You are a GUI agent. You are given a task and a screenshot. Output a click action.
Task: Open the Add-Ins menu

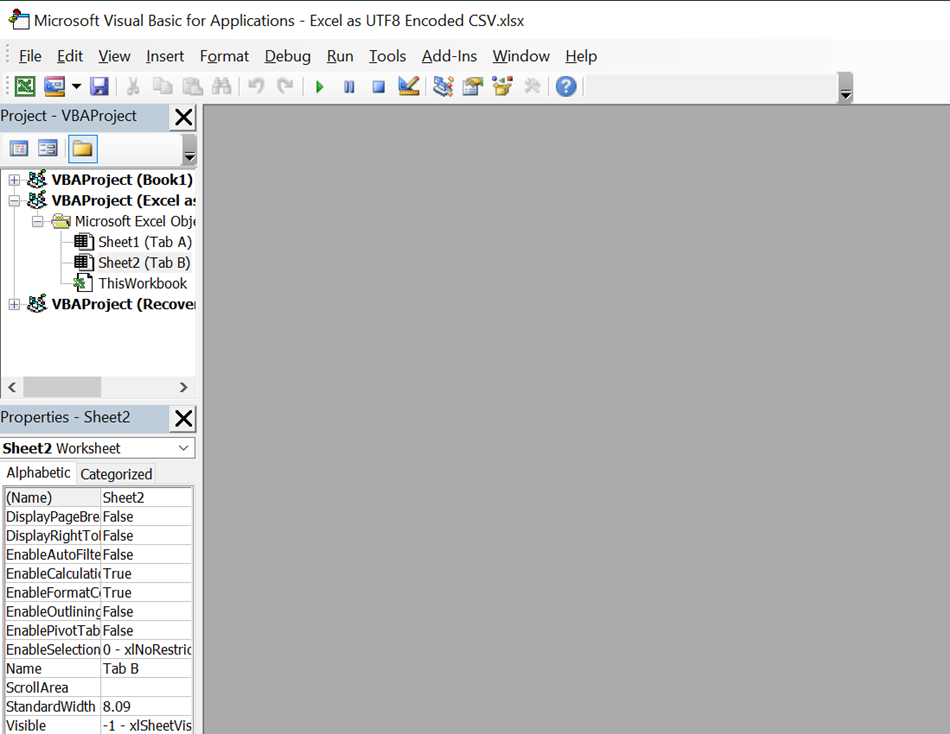click(x=449, y=56)
